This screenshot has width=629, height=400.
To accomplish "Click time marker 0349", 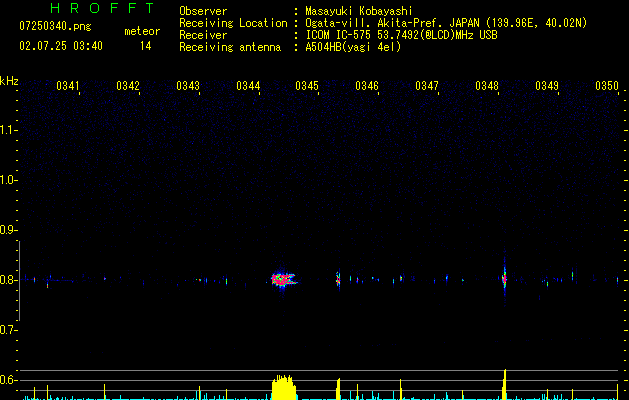I will [x=547, y=85].
